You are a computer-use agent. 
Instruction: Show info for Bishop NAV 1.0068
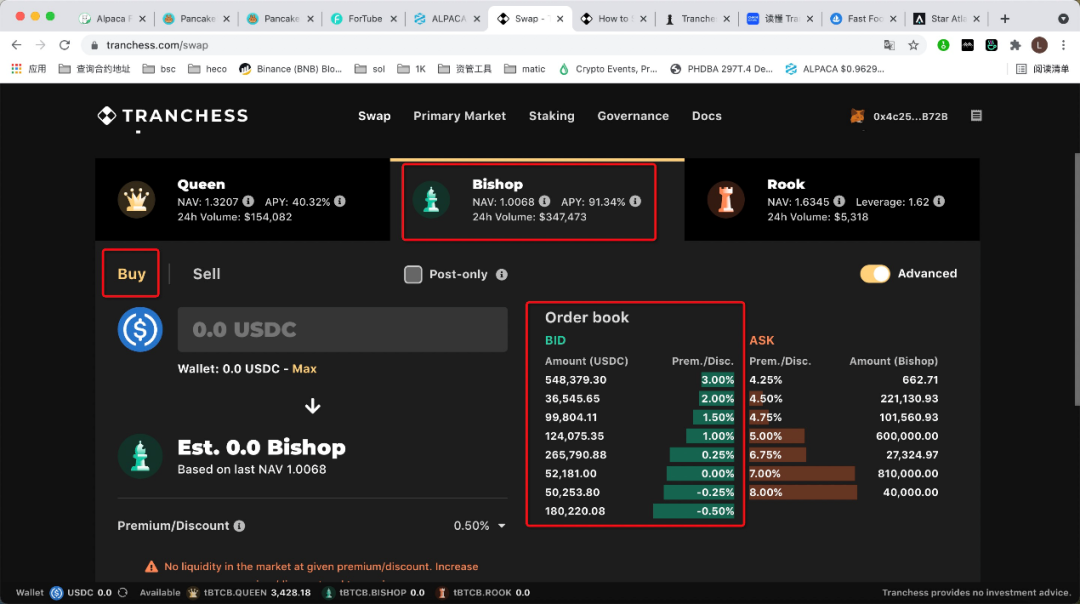pyautogui.click(x=544, y=201)
